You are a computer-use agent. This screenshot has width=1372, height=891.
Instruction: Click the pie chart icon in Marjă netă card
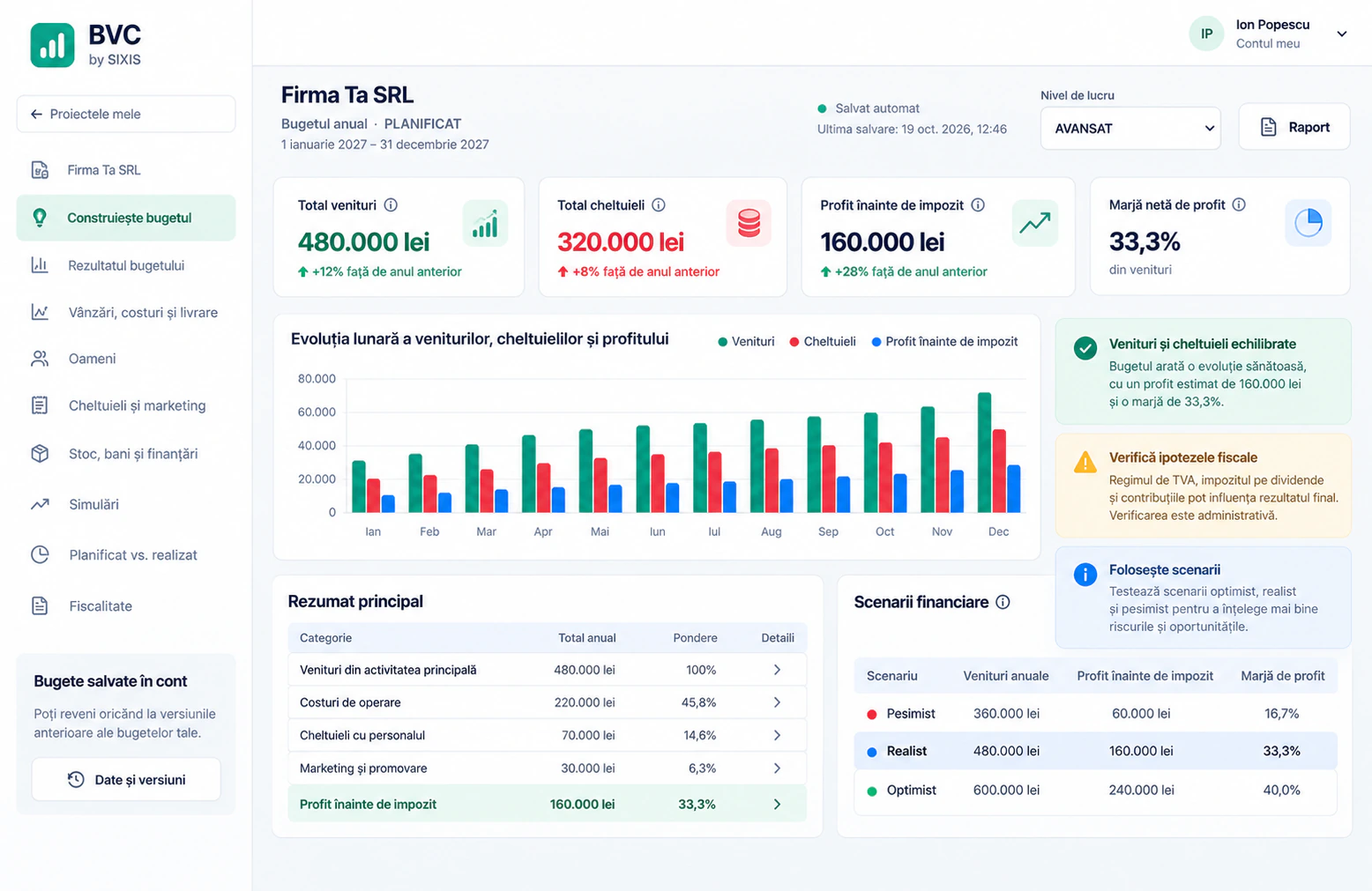pos(1309,223)
